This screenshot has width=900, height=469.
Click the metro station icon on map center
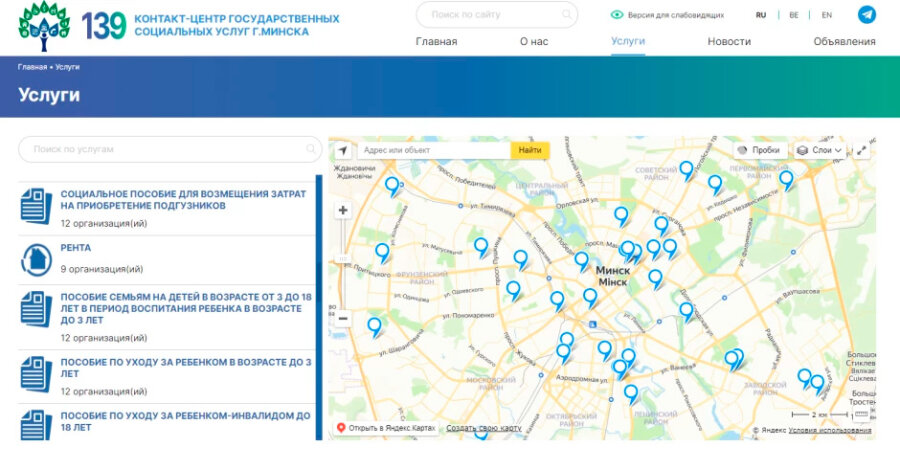pos(592,325)
